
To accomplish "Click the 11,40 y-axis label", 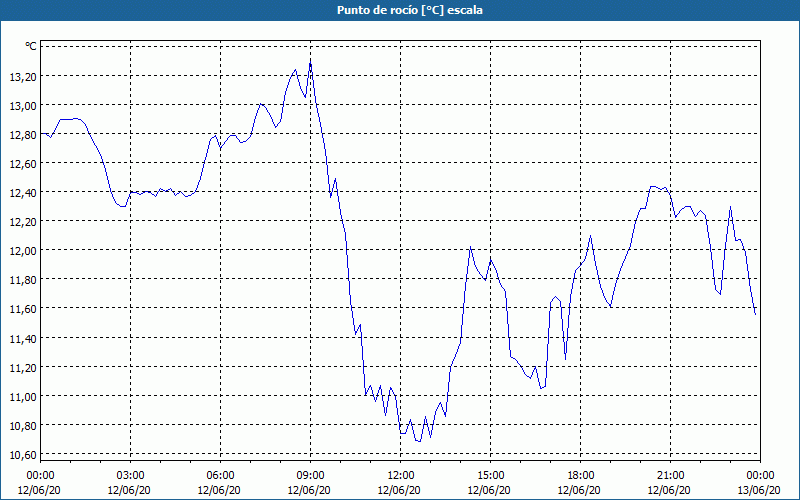I will click(x=23, y=338).
